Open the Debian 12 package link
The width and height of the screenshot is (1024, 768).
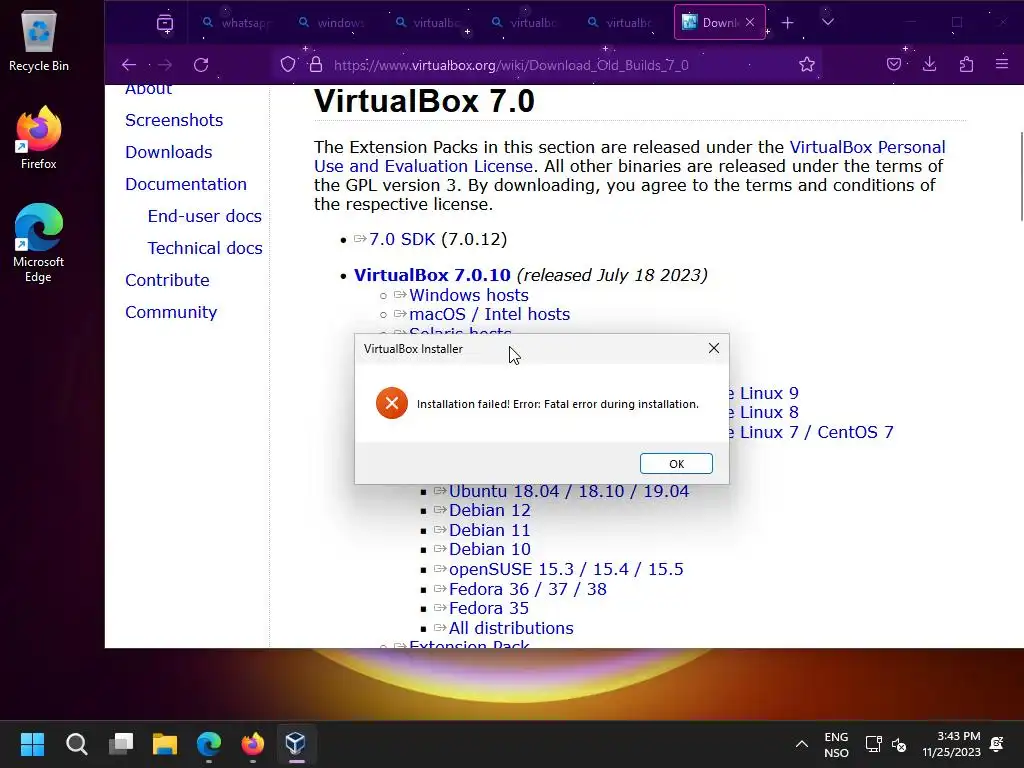tap(489, 510)
